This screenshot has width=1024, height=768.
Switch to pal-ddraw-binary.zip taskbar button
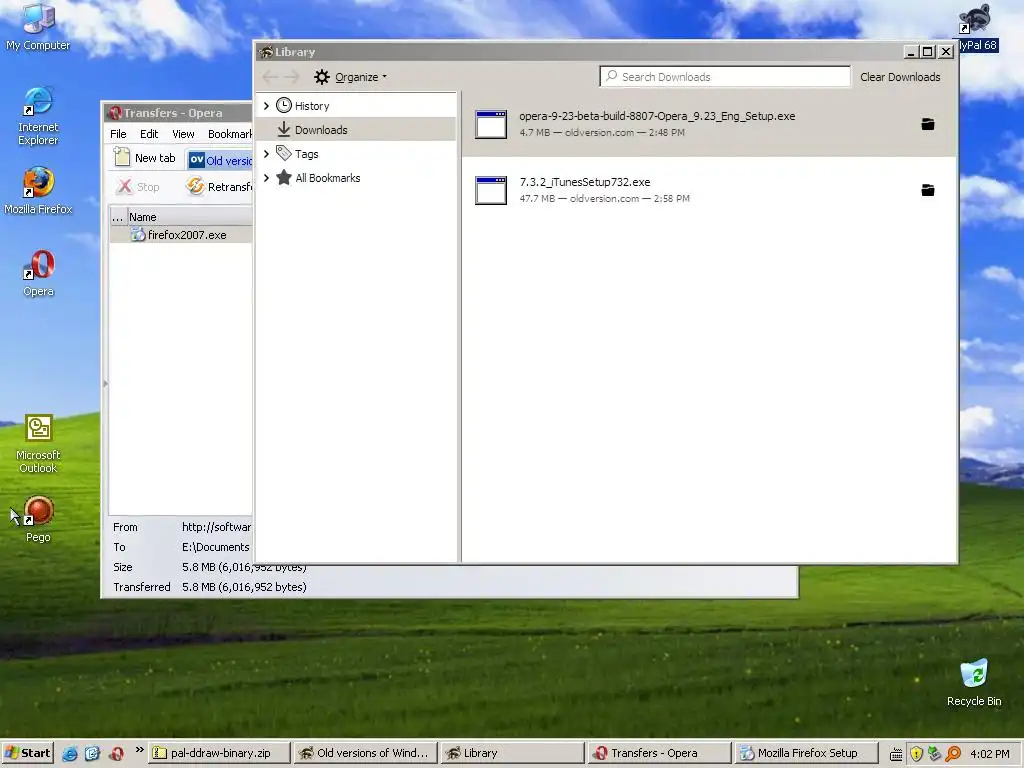(219, 754)
